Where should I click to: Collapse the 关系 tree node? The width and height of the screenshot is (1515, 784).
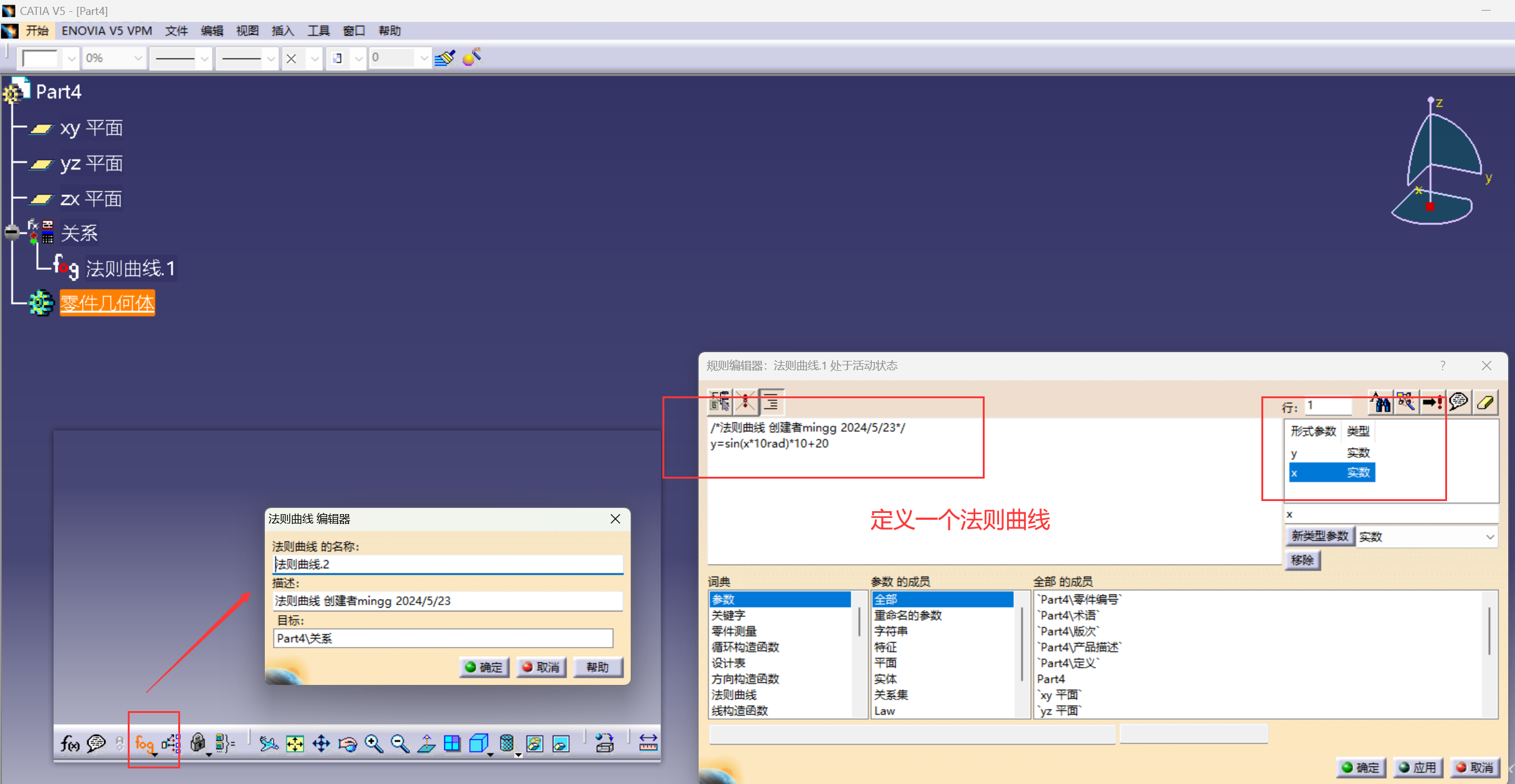coord(12,232)
